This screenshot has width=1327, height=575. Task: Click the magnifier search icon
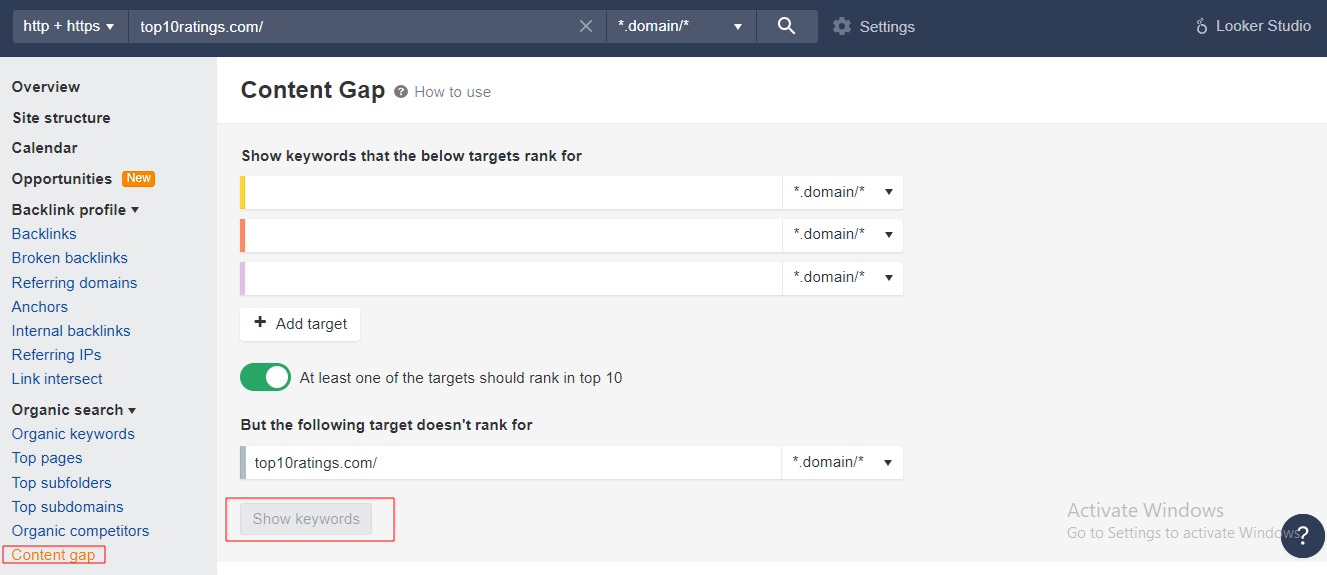[x=786, y=26]
